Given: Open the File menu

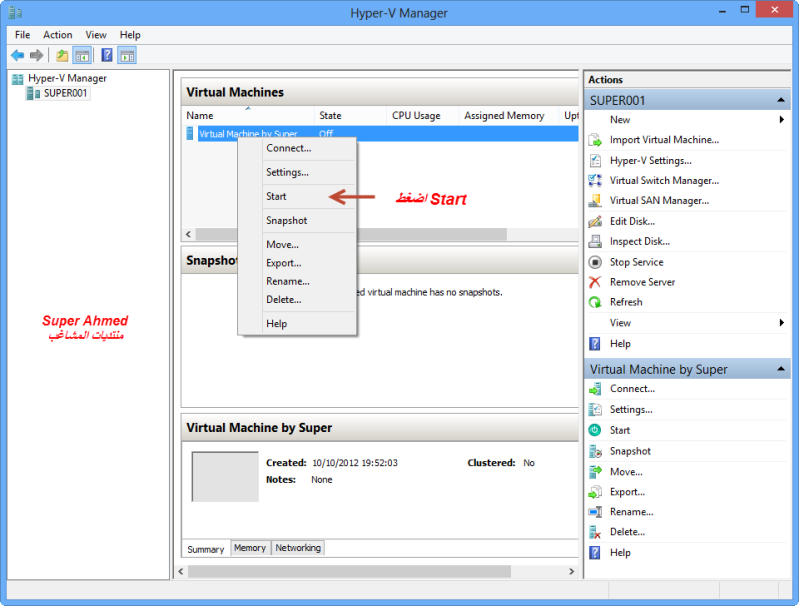Looking at the screenshot, I should (x=22, y=35).
